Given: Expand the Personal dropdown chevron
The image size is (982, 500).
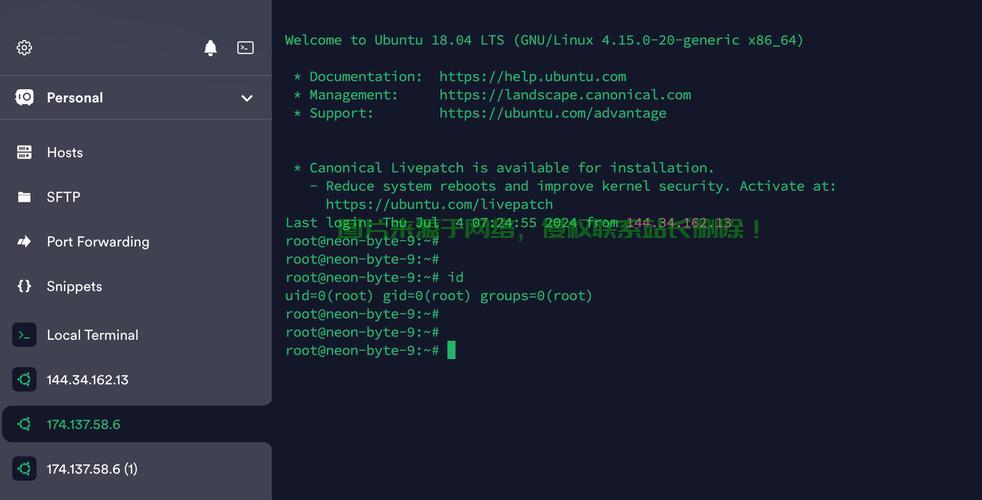Looking at the screenshot, I should pyautogui.click(x=247, y=98).
